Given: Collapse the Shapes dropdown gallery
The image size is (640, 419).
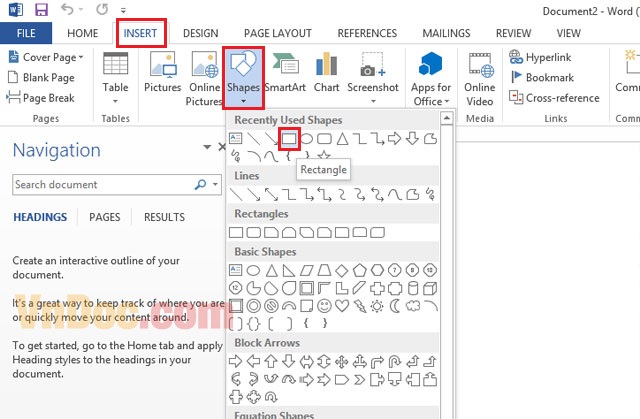Looking at the screenshot, I should tap(245, 77).
